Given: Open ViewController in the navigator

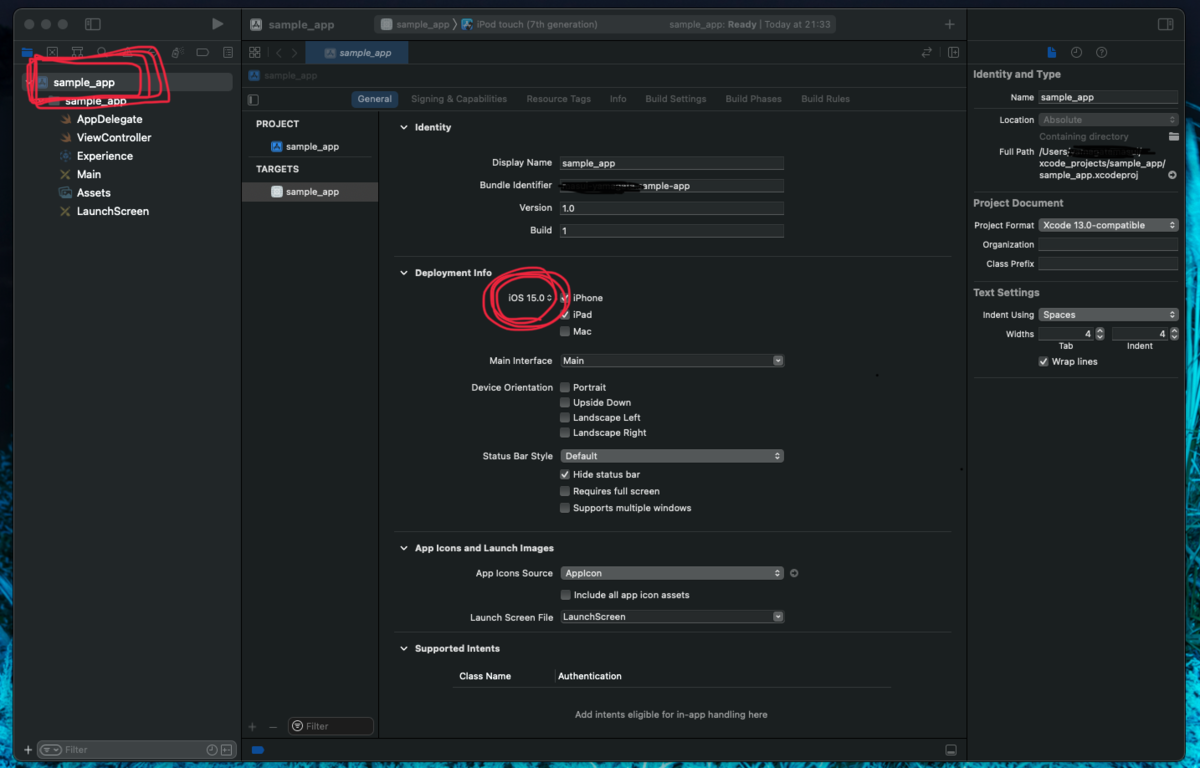Looking at the screenshot, I should [x=114, y=138].
